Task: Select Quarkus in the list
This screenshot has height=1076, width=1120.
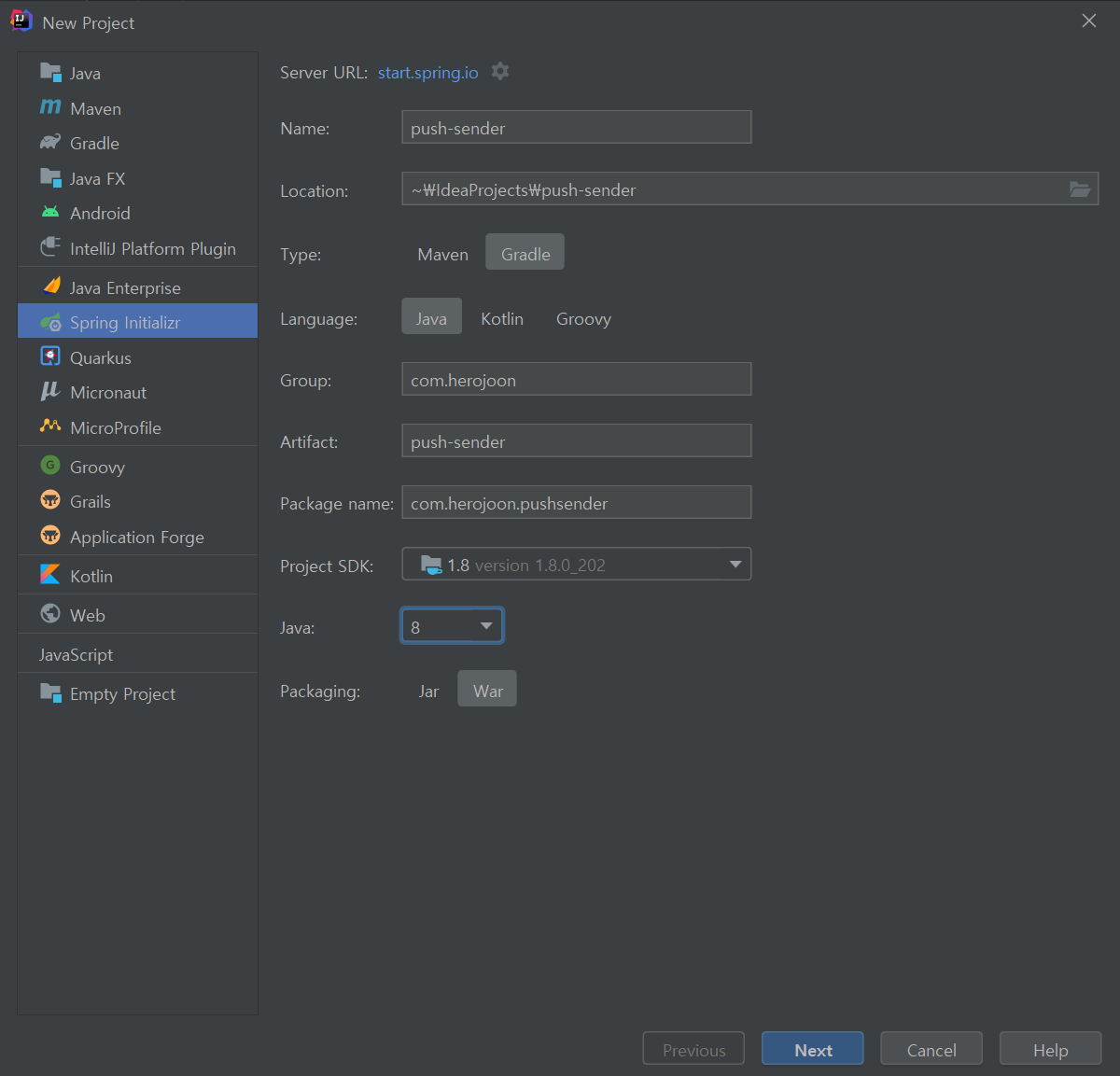Action: click(137, 357)
